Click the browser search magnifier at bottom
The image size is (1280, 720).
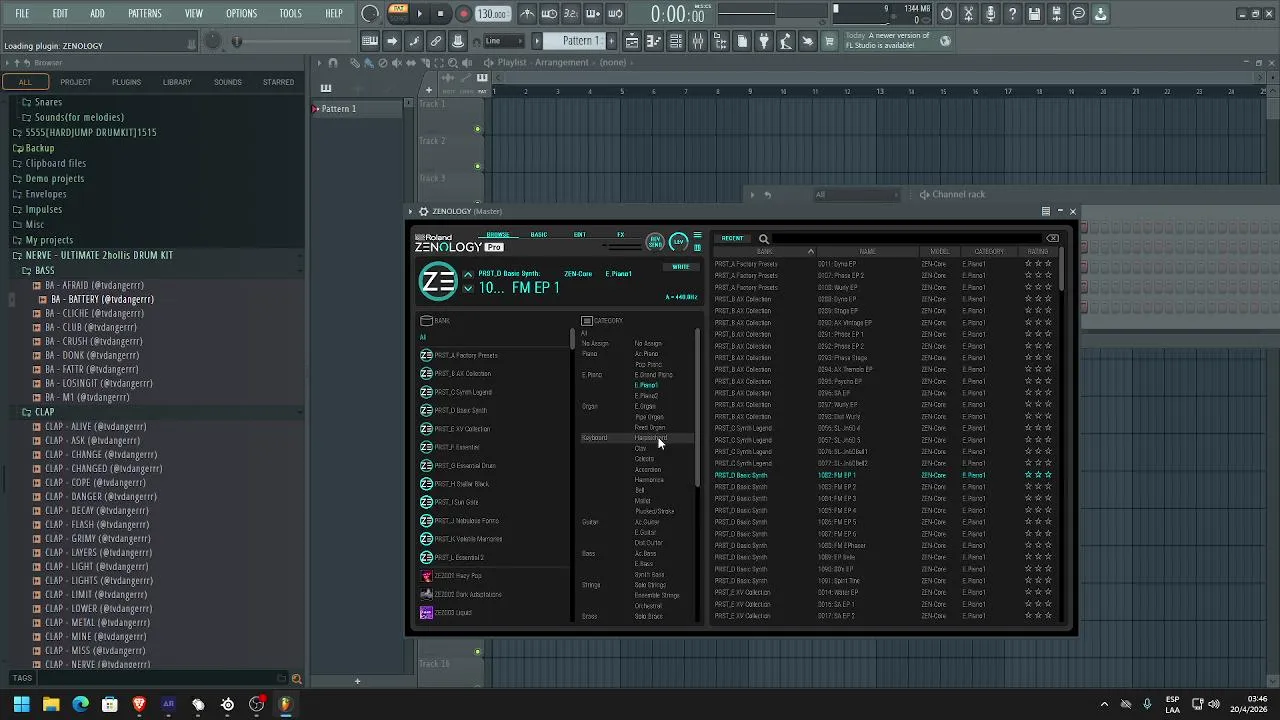tap(296, 679)
